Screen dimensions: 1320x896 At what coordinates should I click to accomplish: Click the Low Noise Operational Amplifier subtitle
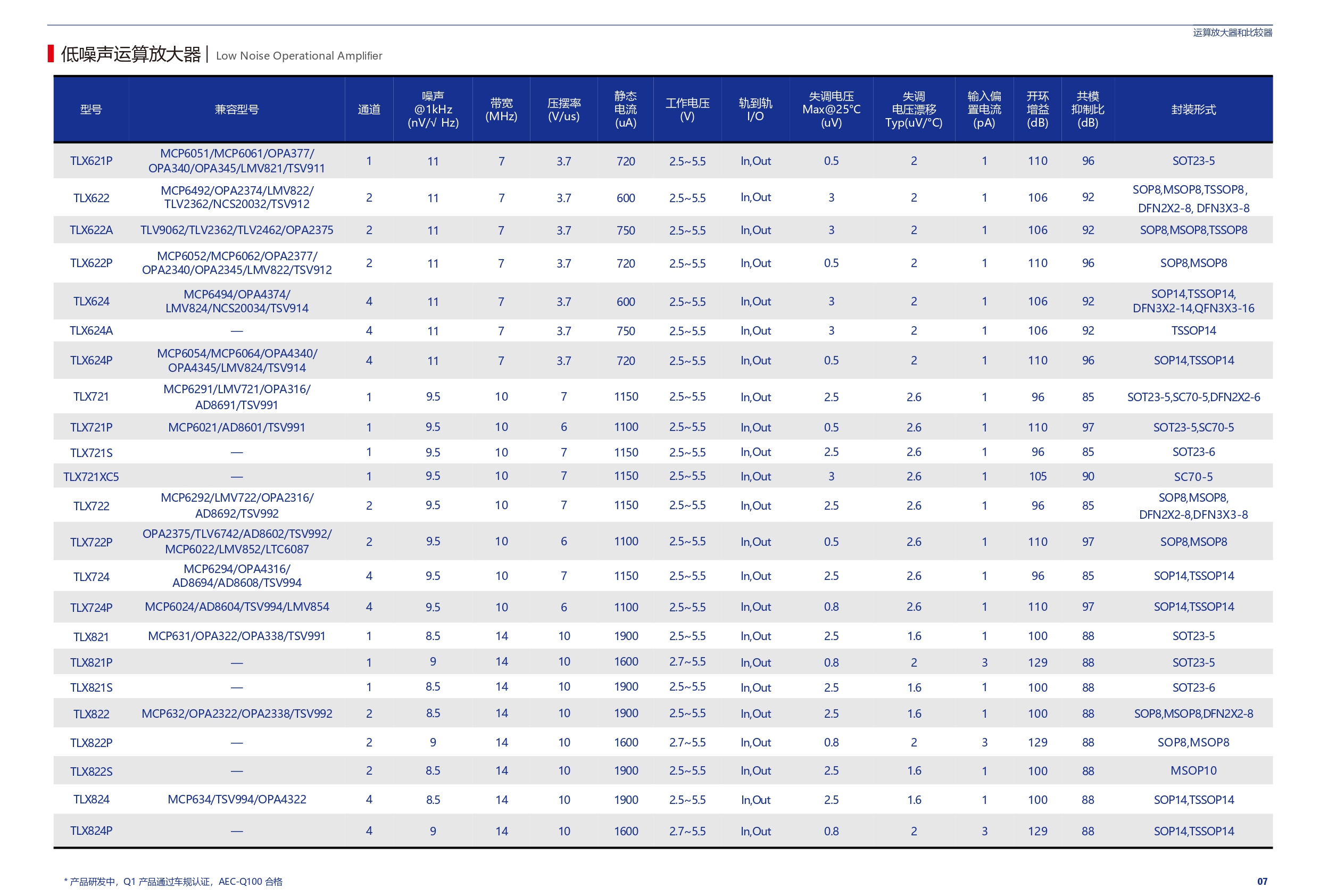pyautogui.click(x=299, y=56)
